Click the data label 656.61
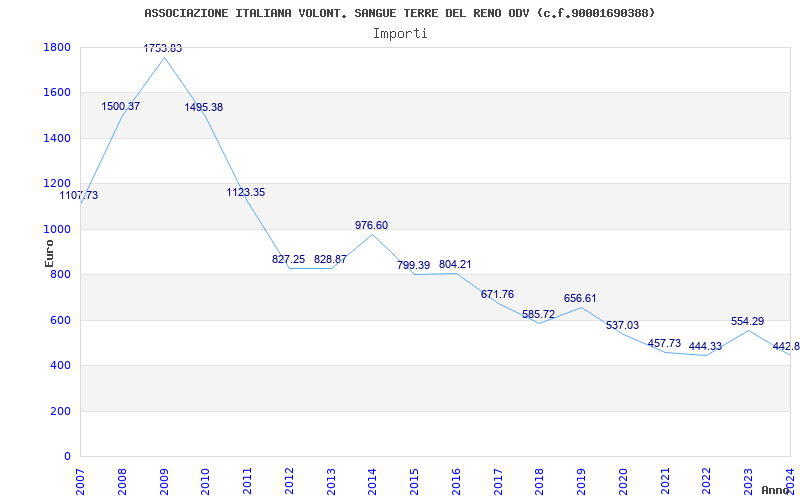Screen dimensions: 800x500 click(x=580, y=298)
